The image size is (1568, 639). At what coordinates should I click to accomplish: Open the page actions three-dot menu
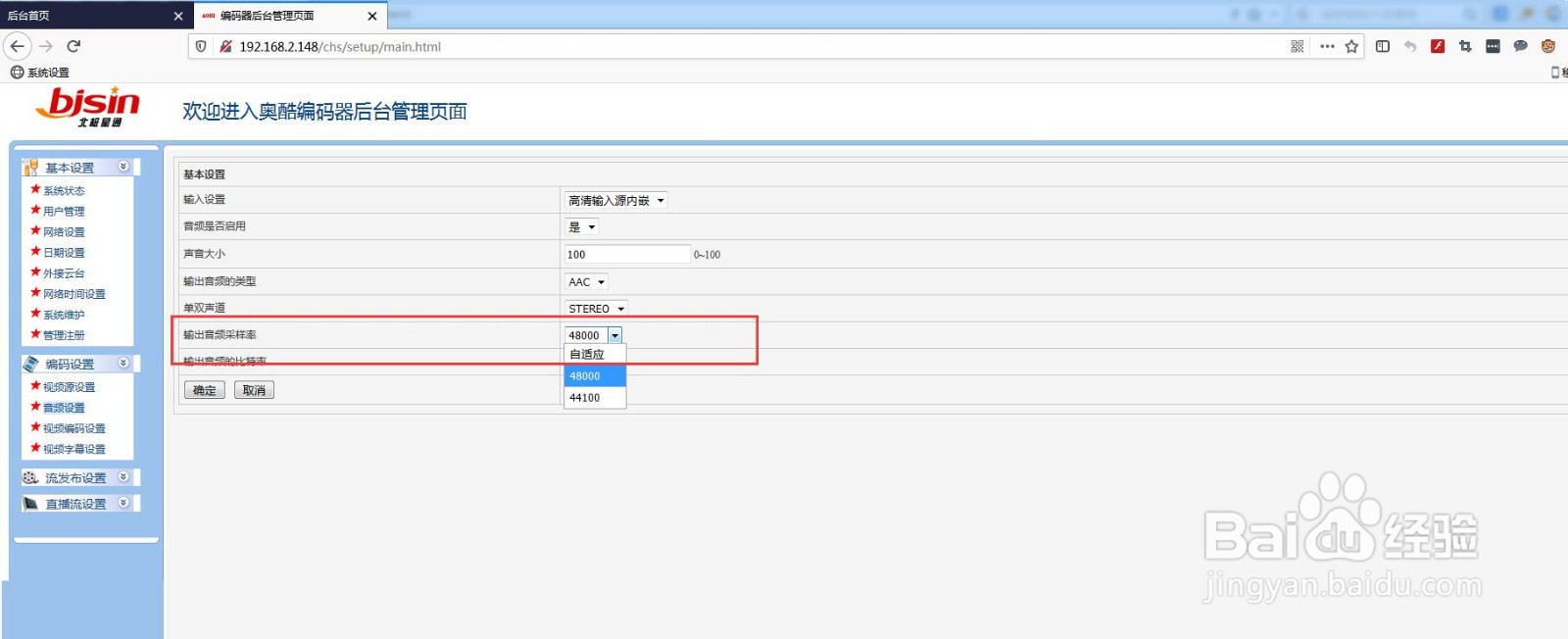(1327, 46)
